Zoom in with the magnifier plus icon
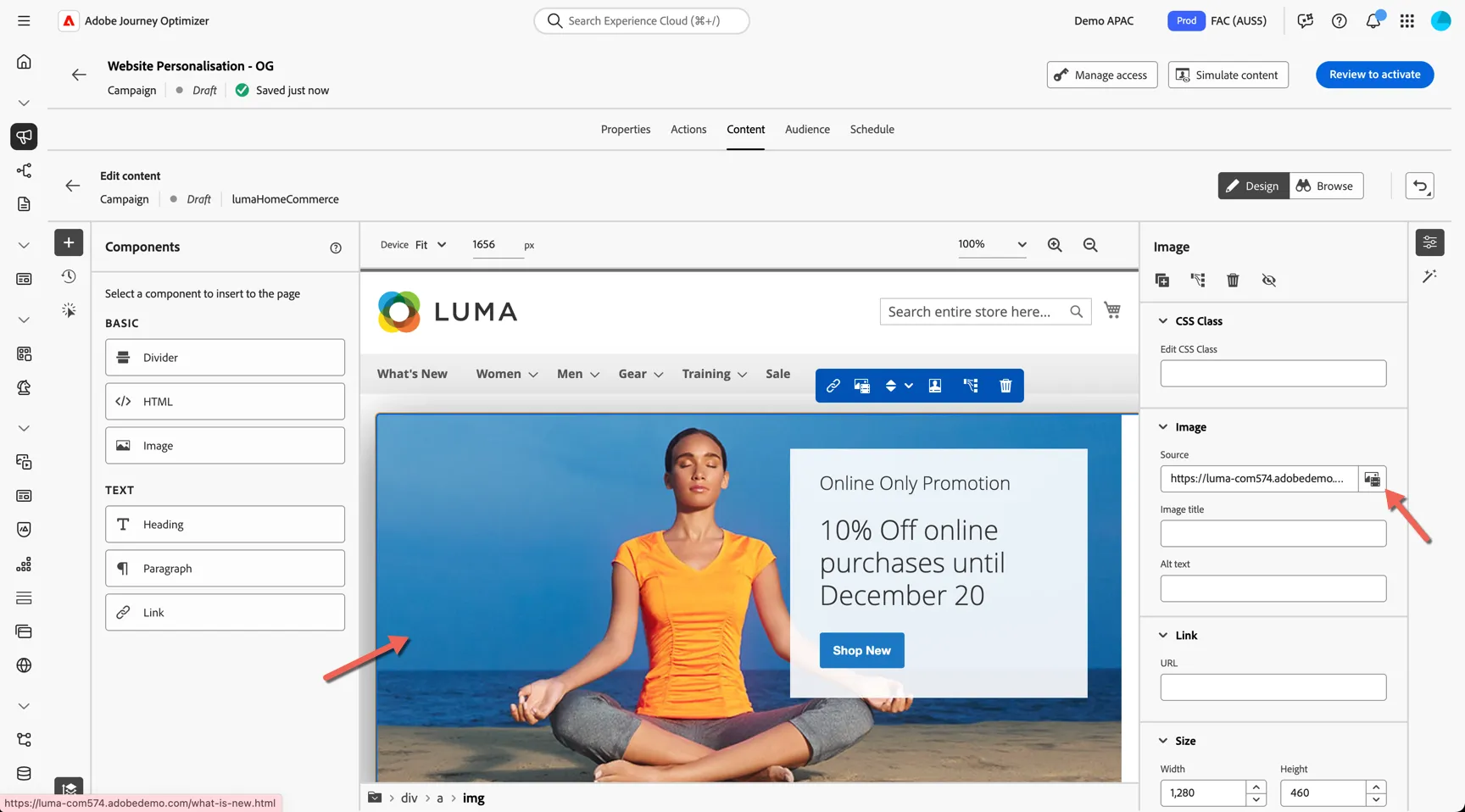This screenshot has height=812, width=1465. [x=1055, y=244]
